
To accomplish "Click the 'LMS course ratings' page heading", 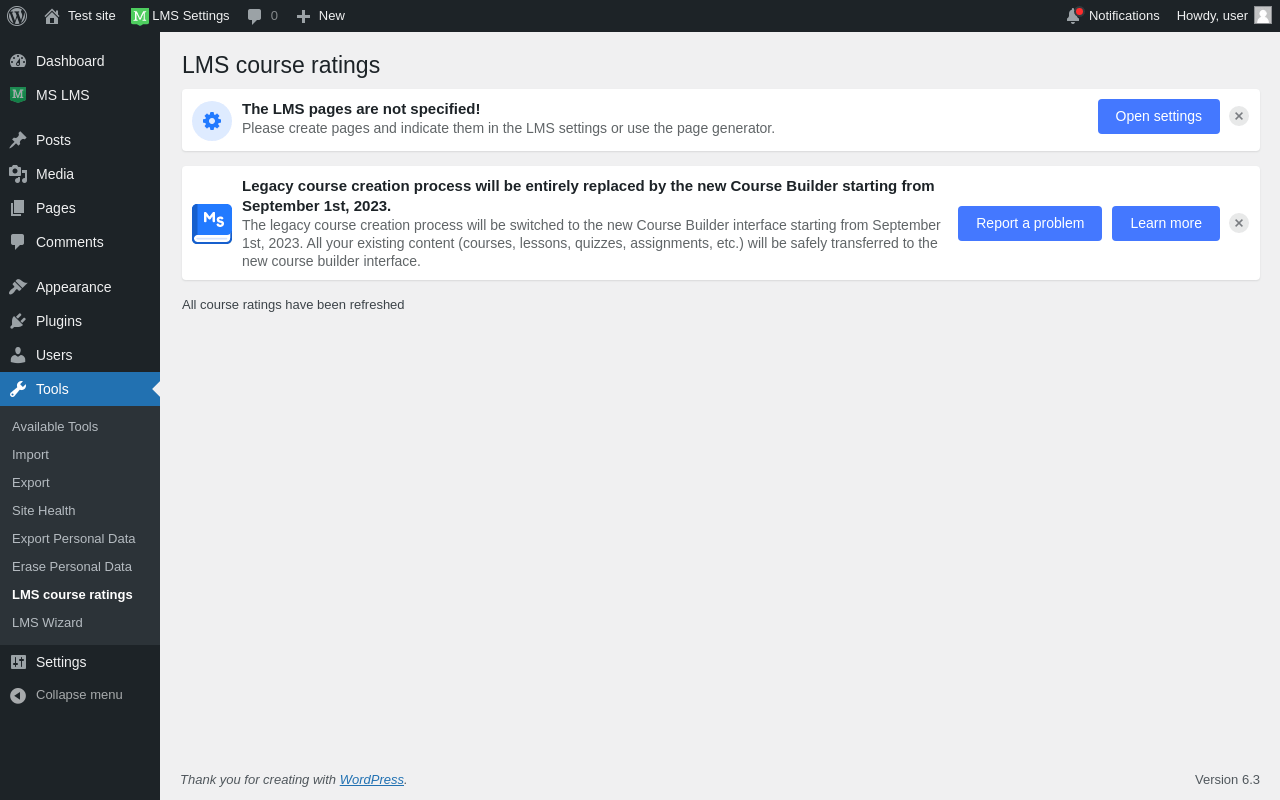I will 281,65.
